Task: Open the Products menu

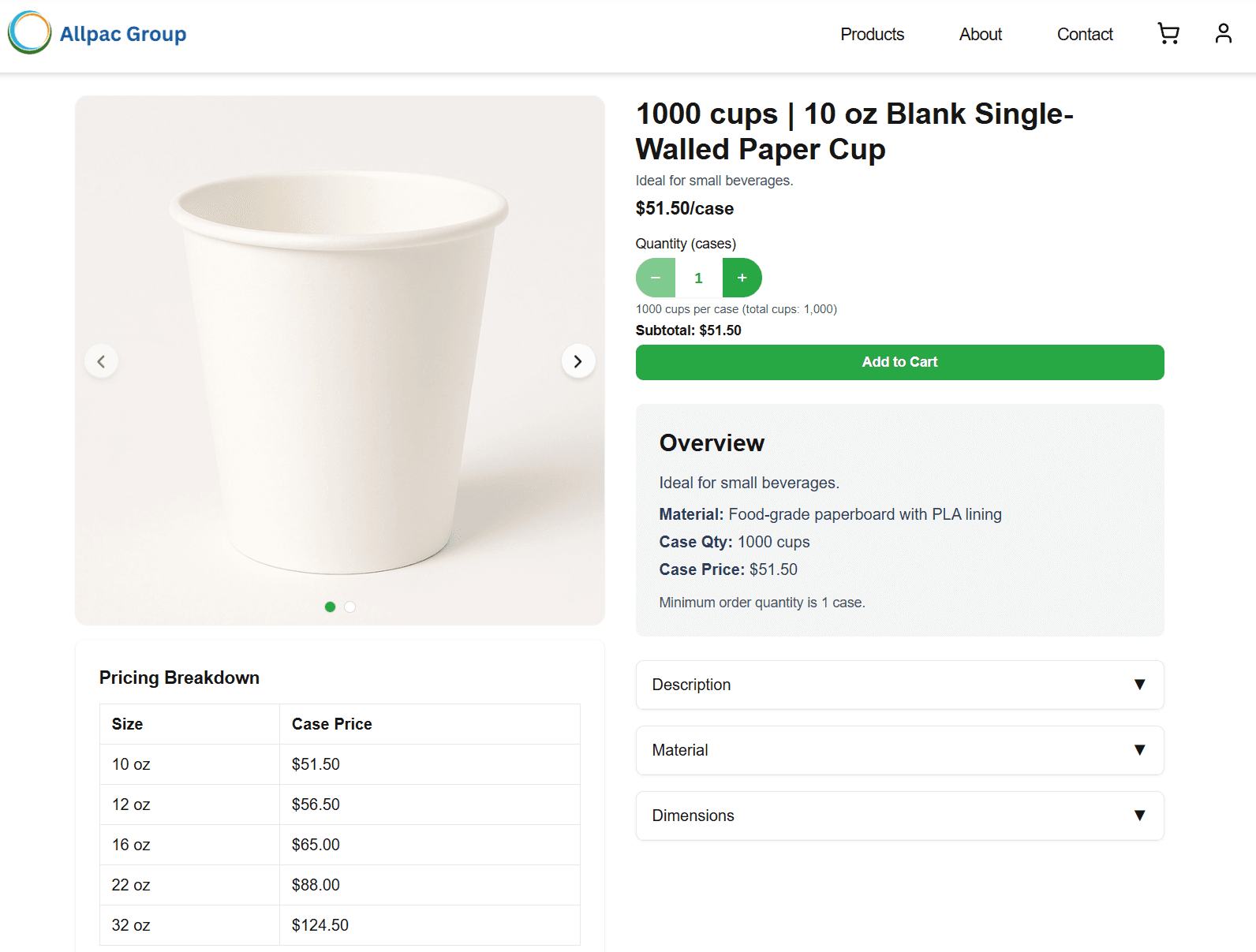Action: (872, 34)
